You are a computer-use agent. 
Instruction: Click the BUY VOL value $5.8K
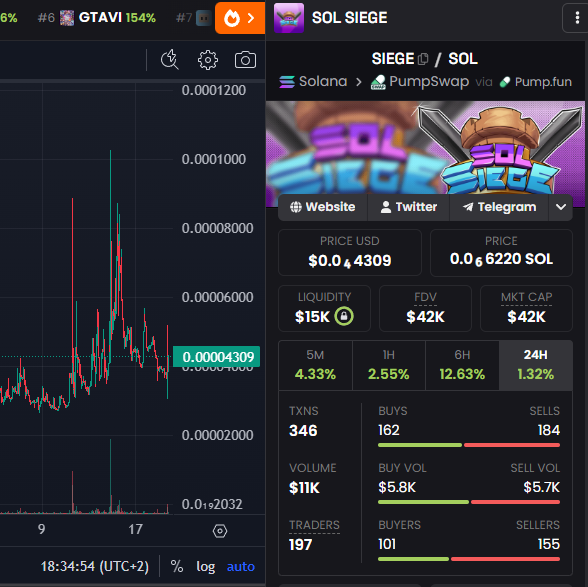pos(397,487)
